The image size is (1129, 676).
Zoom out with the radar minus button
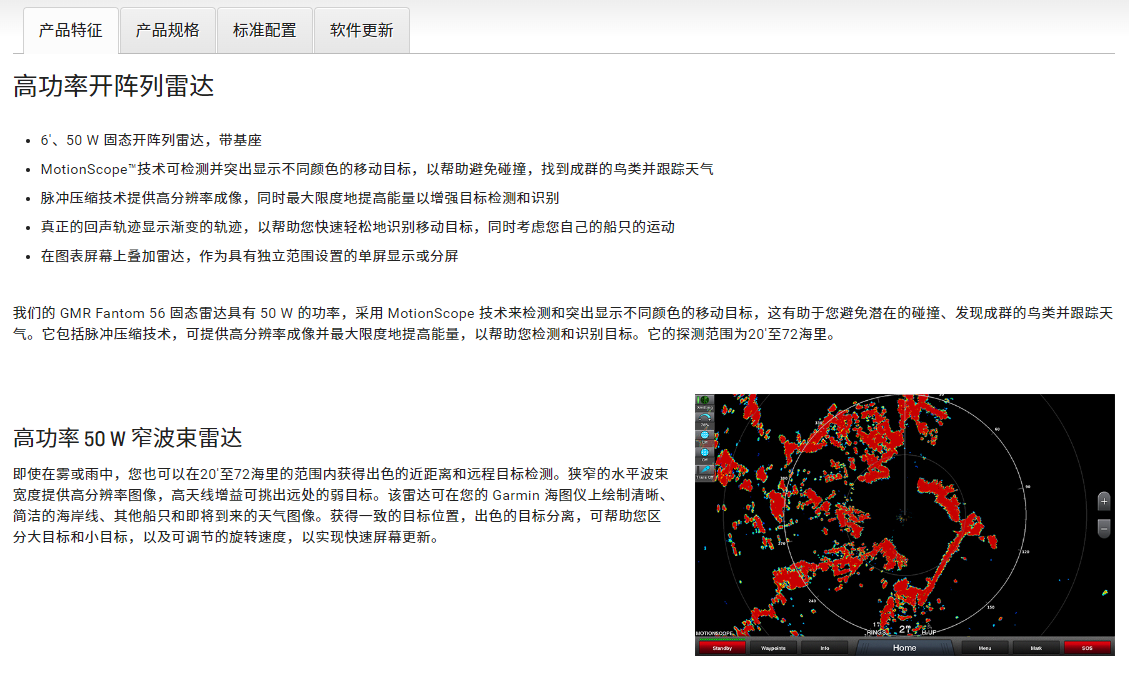[1104, 527]
